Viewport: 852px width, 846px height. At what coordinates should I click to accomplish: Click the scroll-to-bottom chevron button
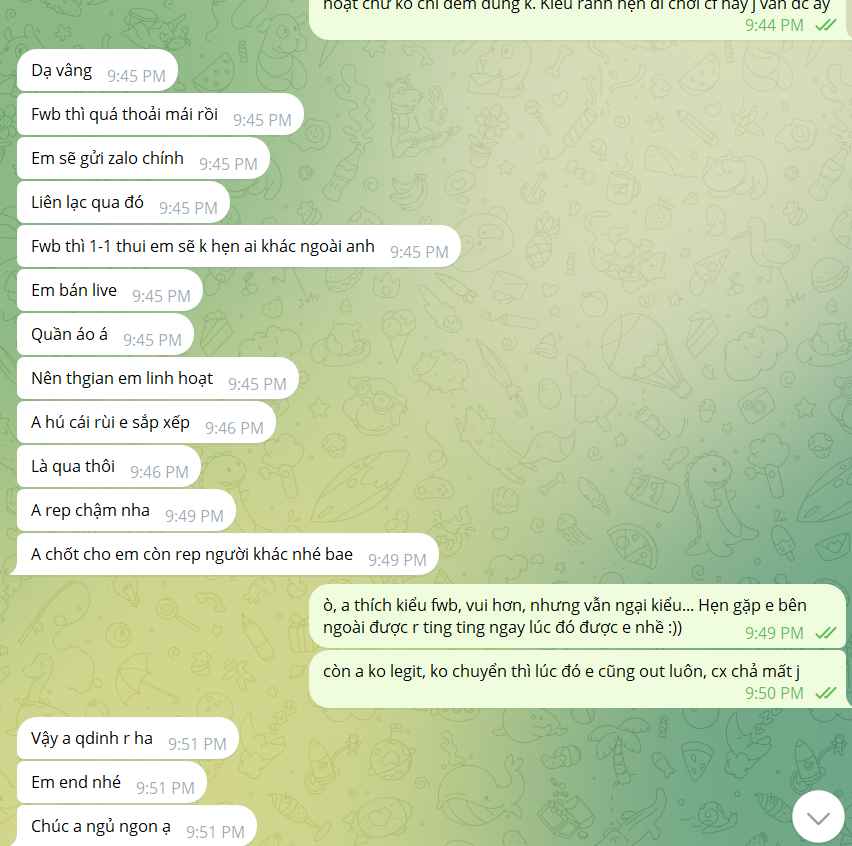818,817
